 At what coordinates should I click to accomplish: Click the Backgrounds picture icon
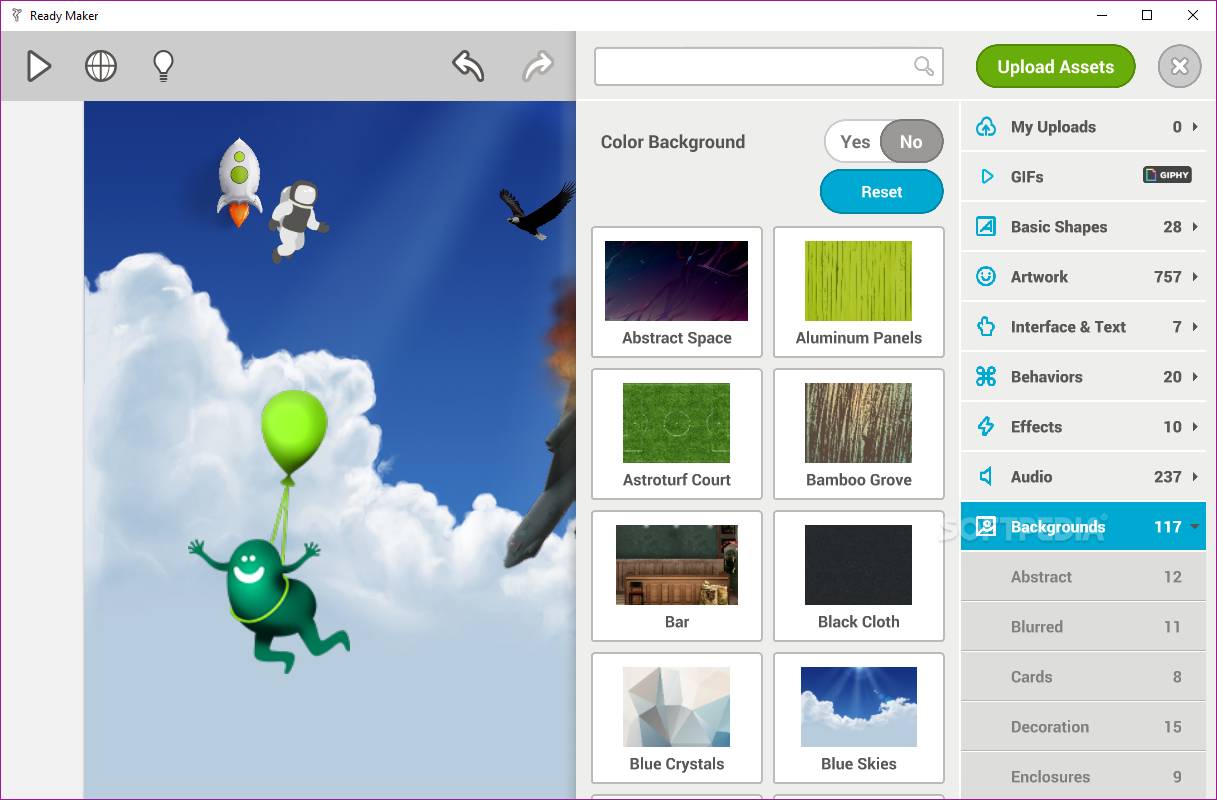coord(986,527)
